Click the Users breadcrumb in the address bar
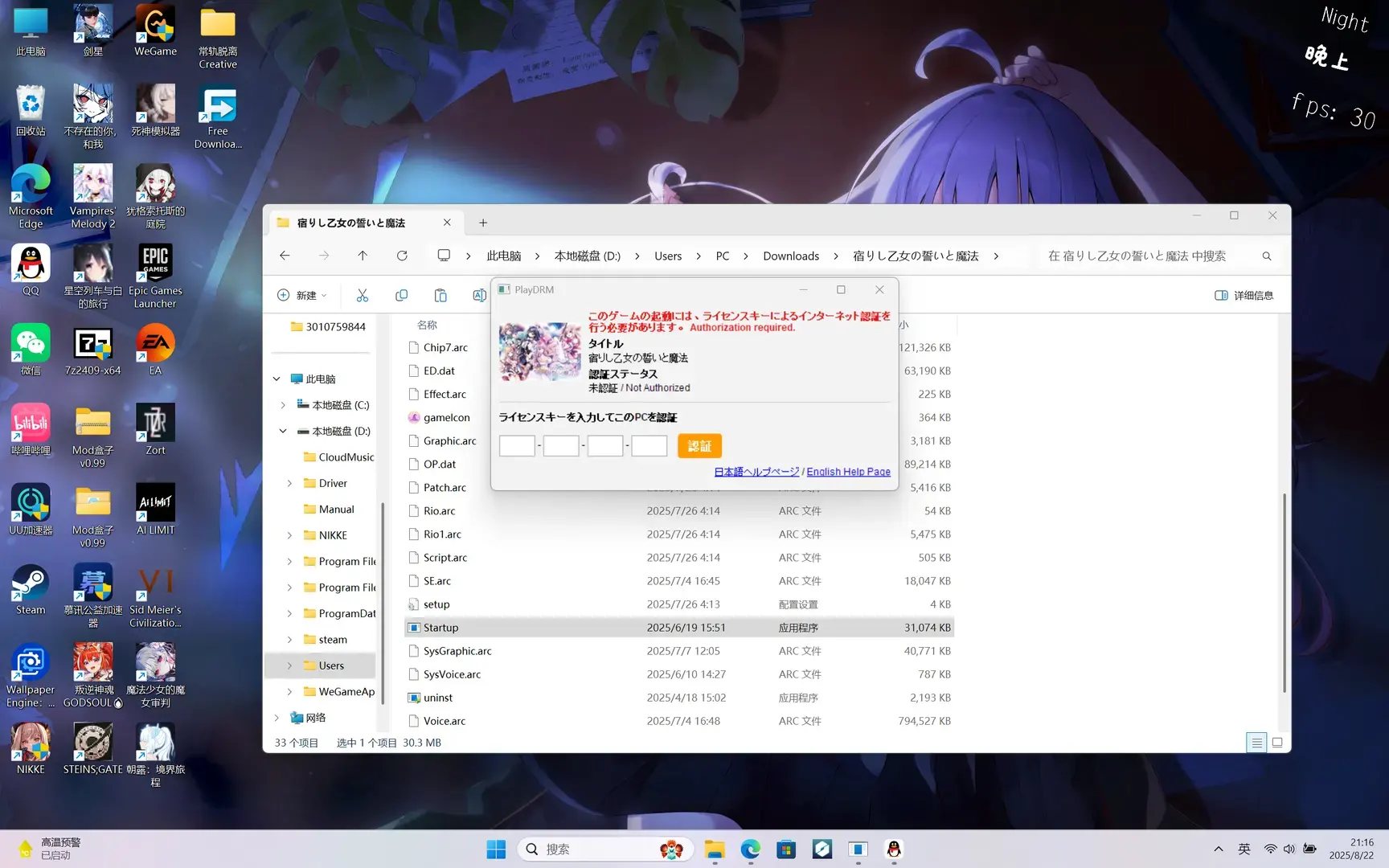Image resolution: width=1389 pixels, height=868 pixels. (x=668, y=256)
